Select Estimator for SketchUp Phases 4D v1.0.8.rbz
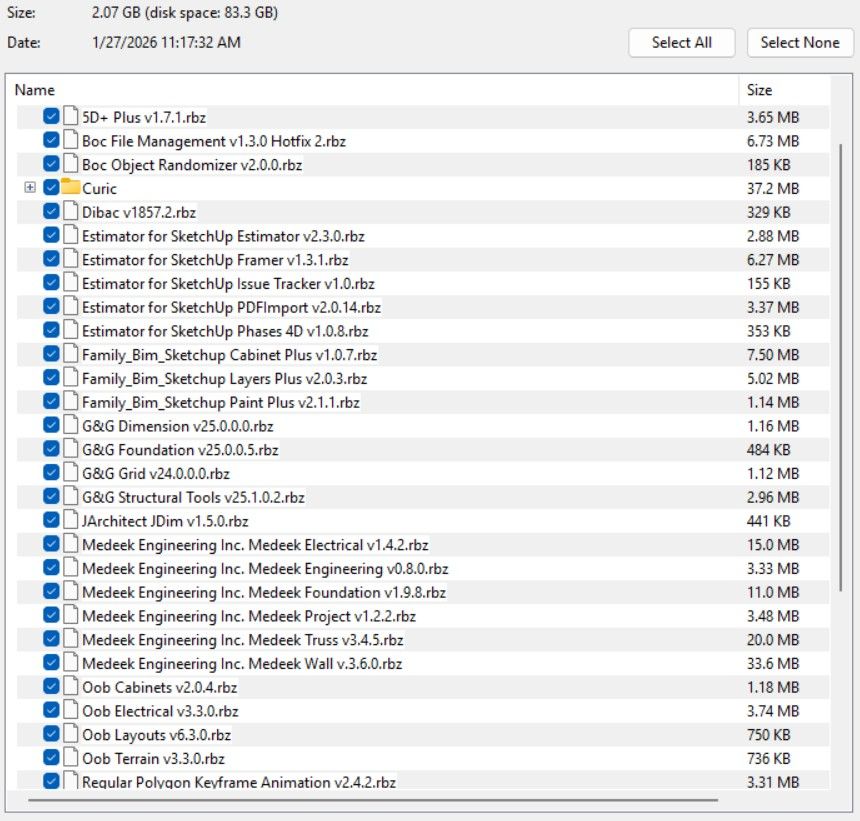Image resolution: width=860 pixels, height=821 pixels. coord(225,331)
